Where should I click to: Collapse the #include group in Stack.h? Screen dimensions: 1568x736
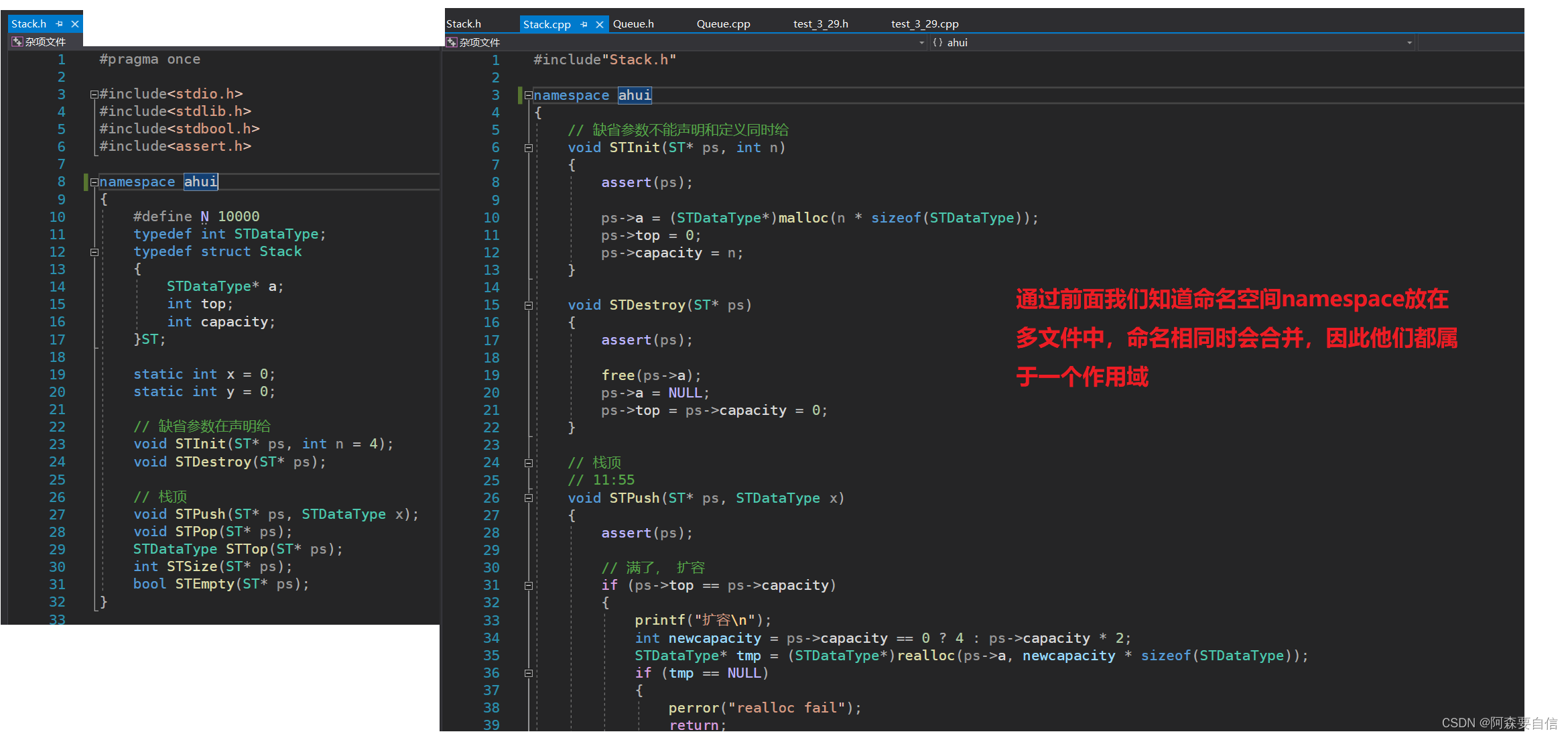click(x=94, y=95)
